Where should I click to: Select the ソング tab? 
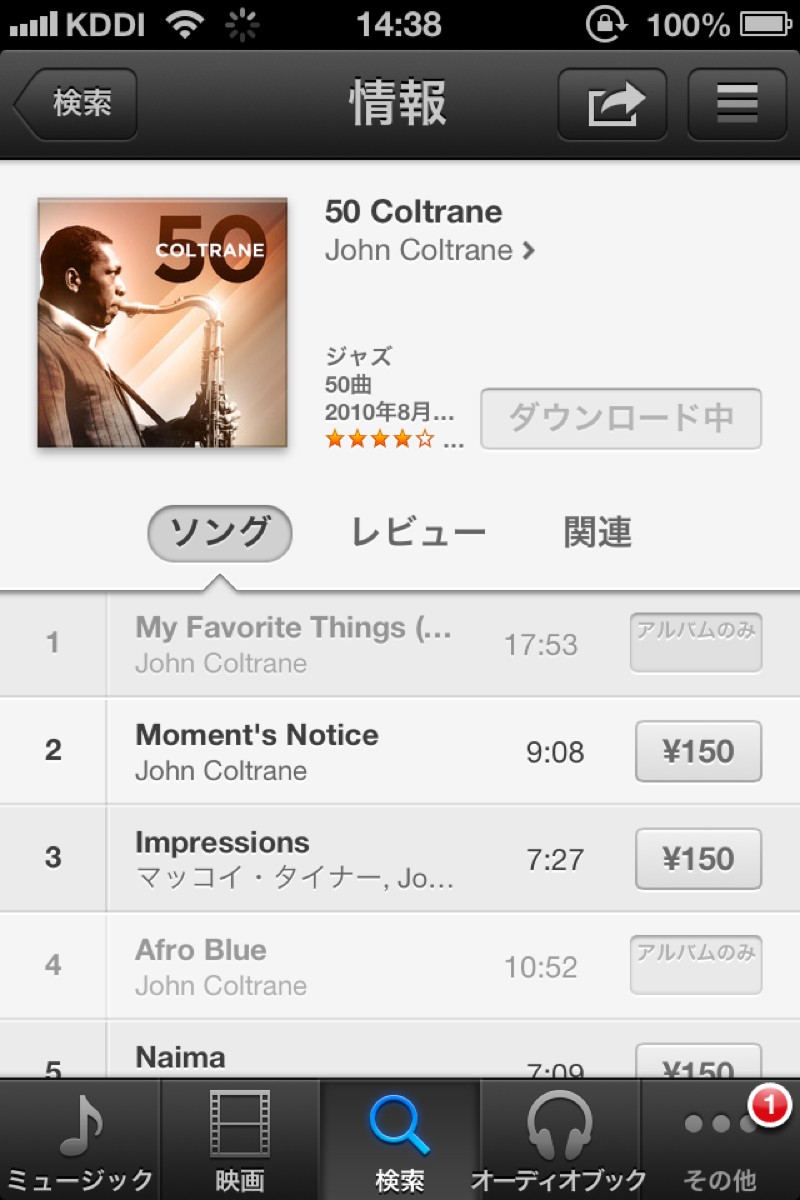pyautogui.click(x=219, y=533)
